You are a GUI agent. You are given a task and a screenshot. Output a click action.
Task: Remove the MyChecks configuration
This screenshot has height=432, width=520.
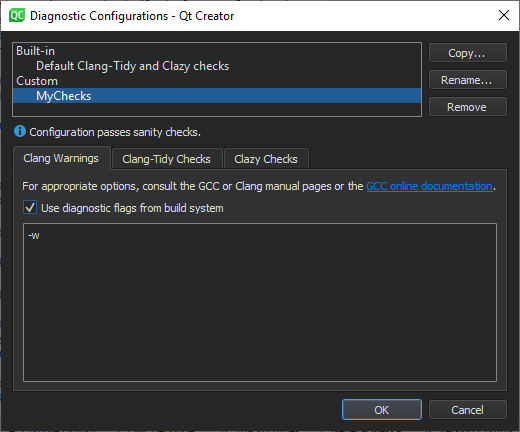(x=468, y=107)
